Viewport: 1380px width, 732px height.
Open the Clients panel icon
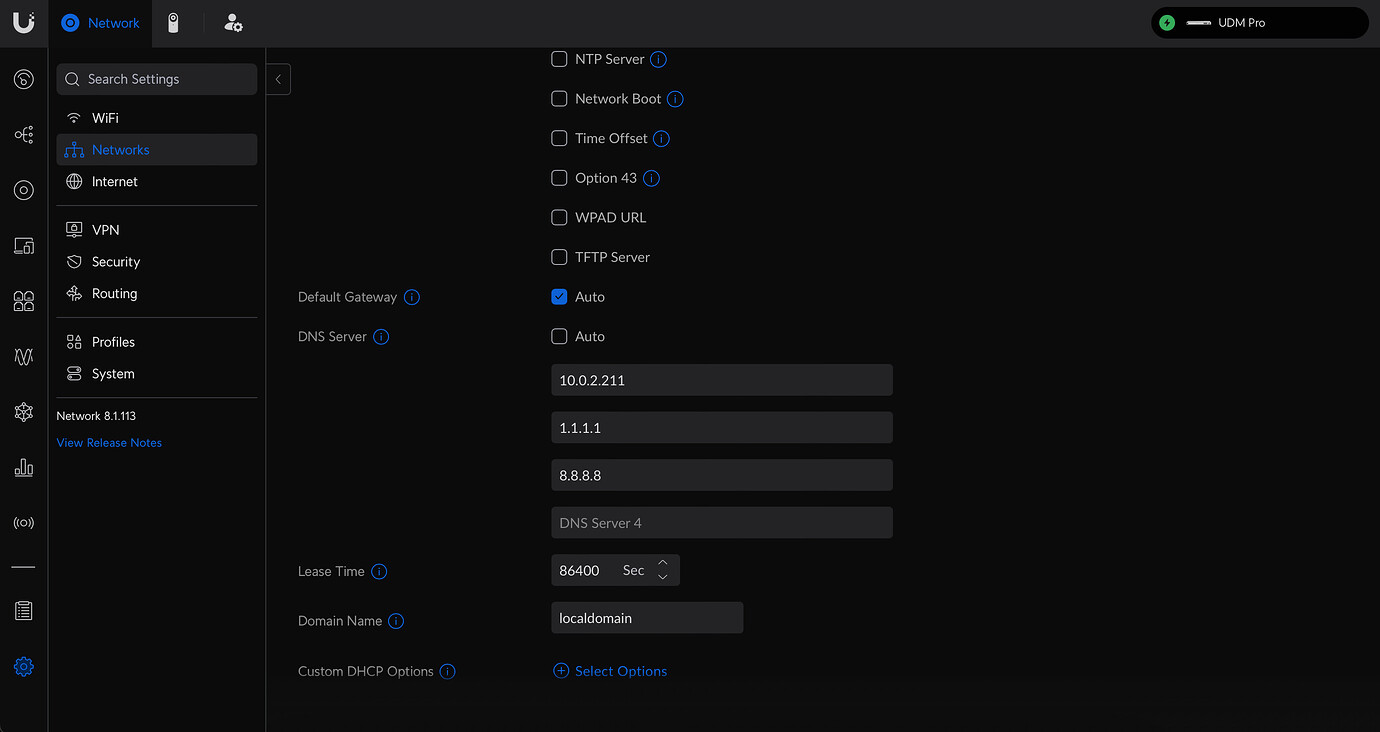23,300
